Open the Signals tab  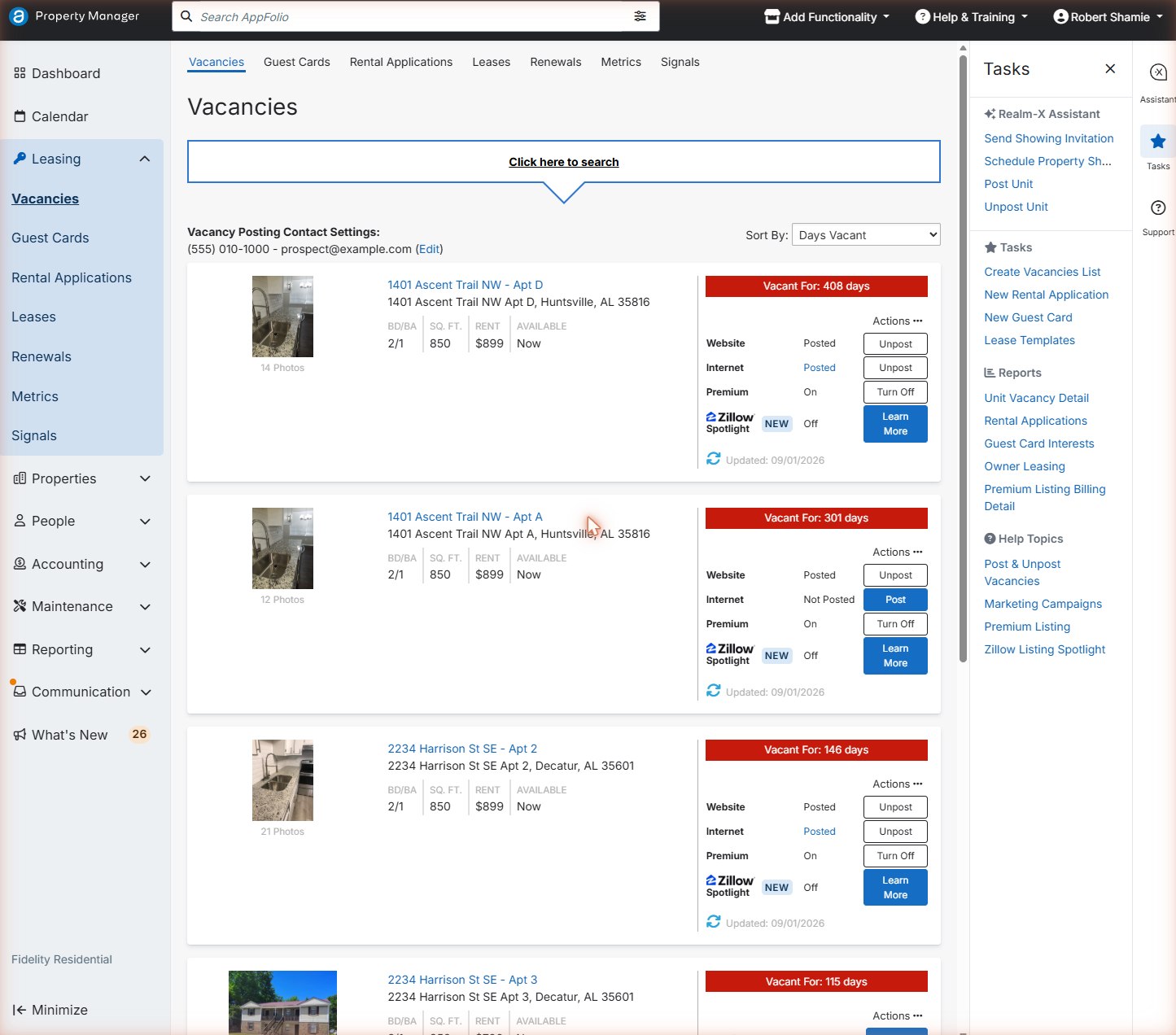click(x=680, y=62)
